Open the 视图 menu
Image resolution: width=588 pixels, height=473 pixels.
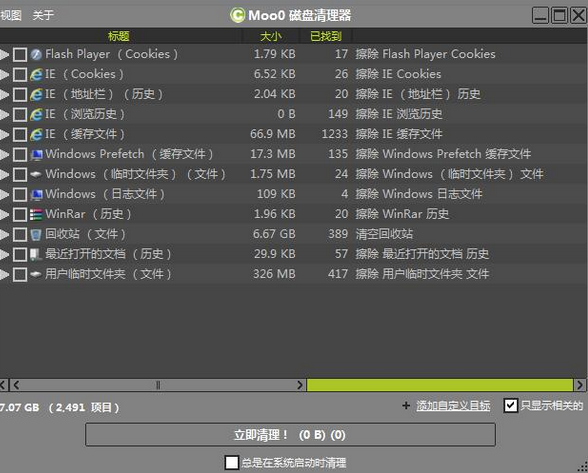click(x=11, y=15)
